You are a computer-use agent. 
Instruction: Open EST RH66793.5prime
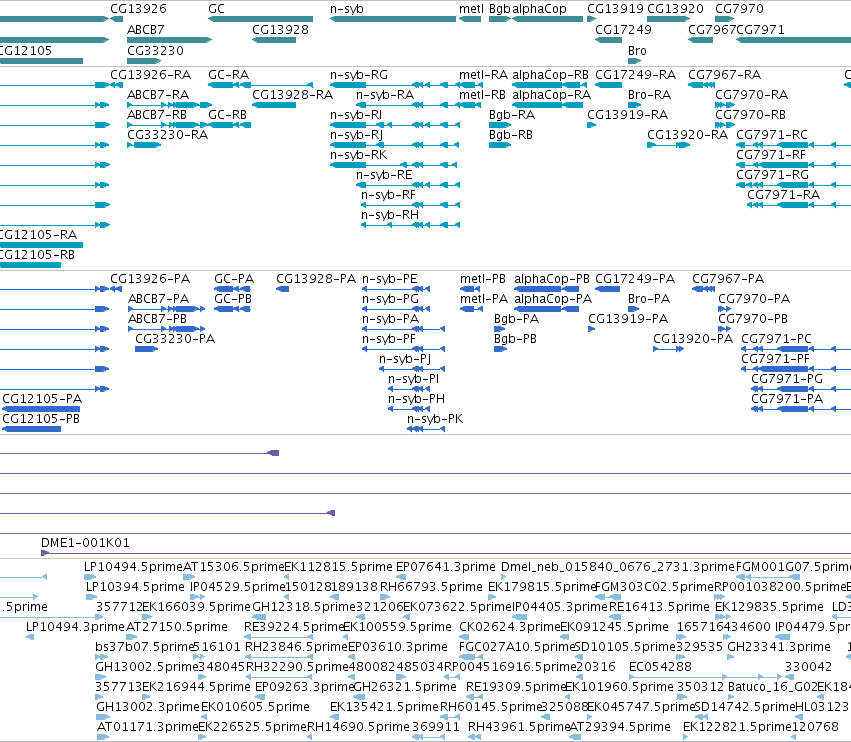point(431,587)
